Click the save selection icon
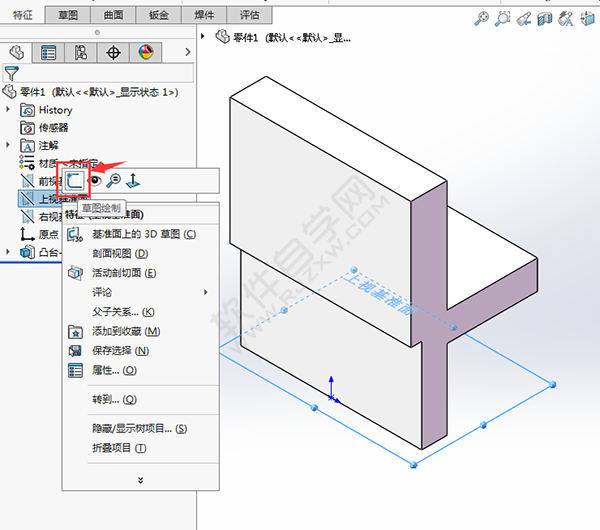This screenshot has height=530, width=600. pyautogui.click(x=75, y=351)
